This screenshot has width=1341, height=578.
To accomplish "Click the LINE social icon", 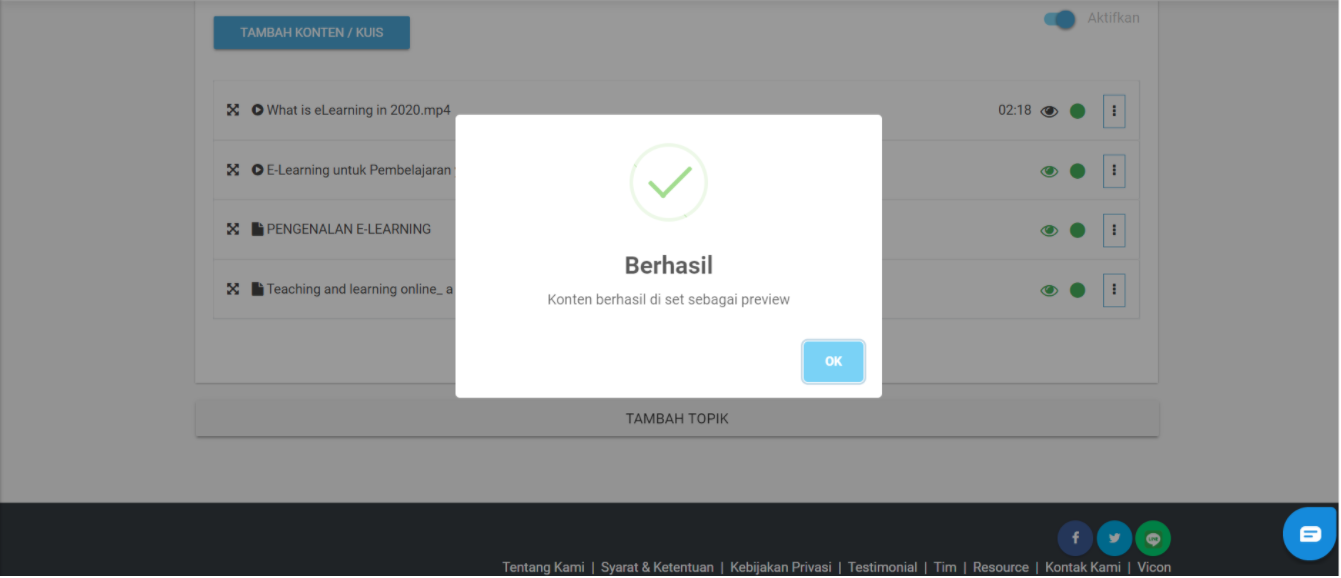I will tap(1153, 538).
